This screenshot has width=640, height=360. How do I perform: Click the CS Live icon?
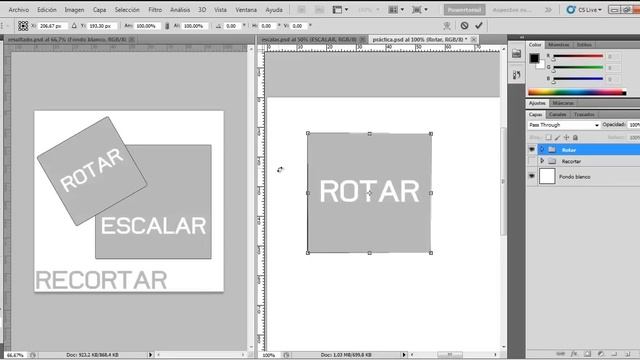pyautogui.click(x=571, y=10)
